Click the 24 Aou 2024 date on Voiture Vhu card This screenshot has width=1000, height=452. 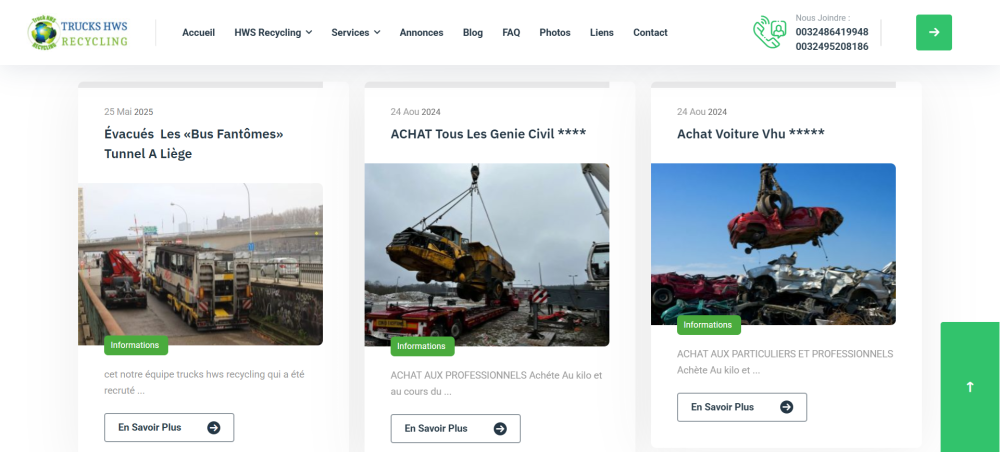(702, 112)
